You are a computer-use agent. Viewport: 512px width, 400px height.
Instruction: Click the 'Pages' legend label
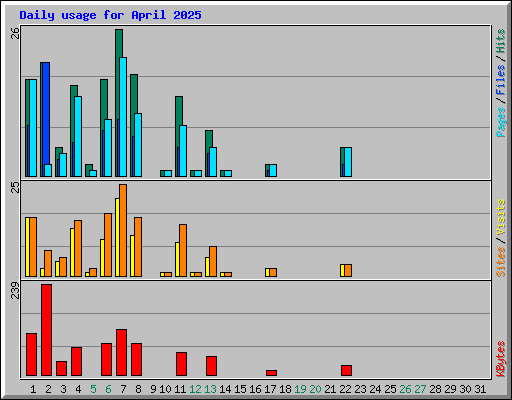tap(500, 122)
